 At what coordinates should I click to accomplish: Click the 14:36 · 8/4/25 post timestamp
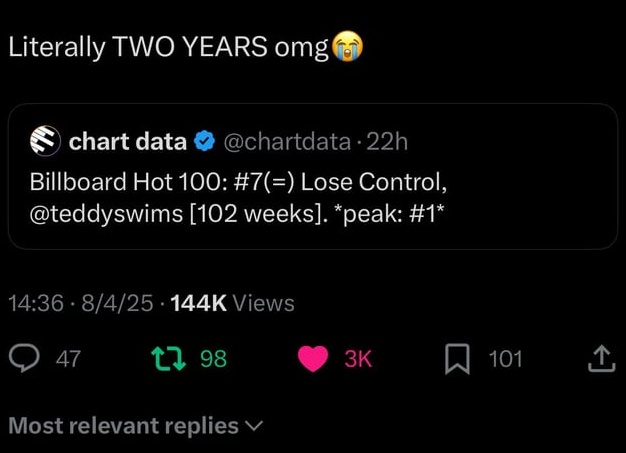pos(81,303)
